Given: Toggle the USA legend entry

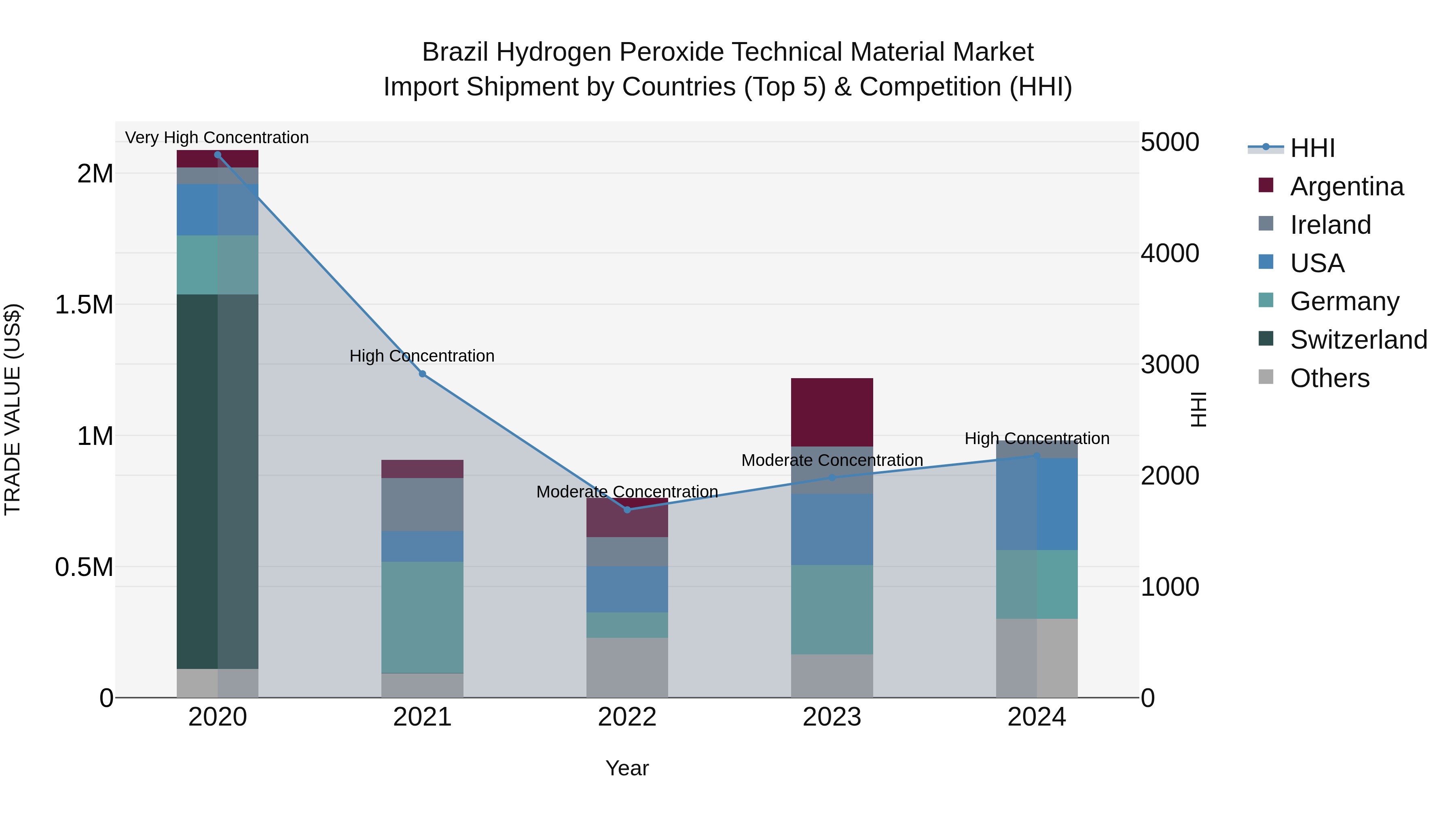Looking at the screenshot, I should [x=1302, y=263].
